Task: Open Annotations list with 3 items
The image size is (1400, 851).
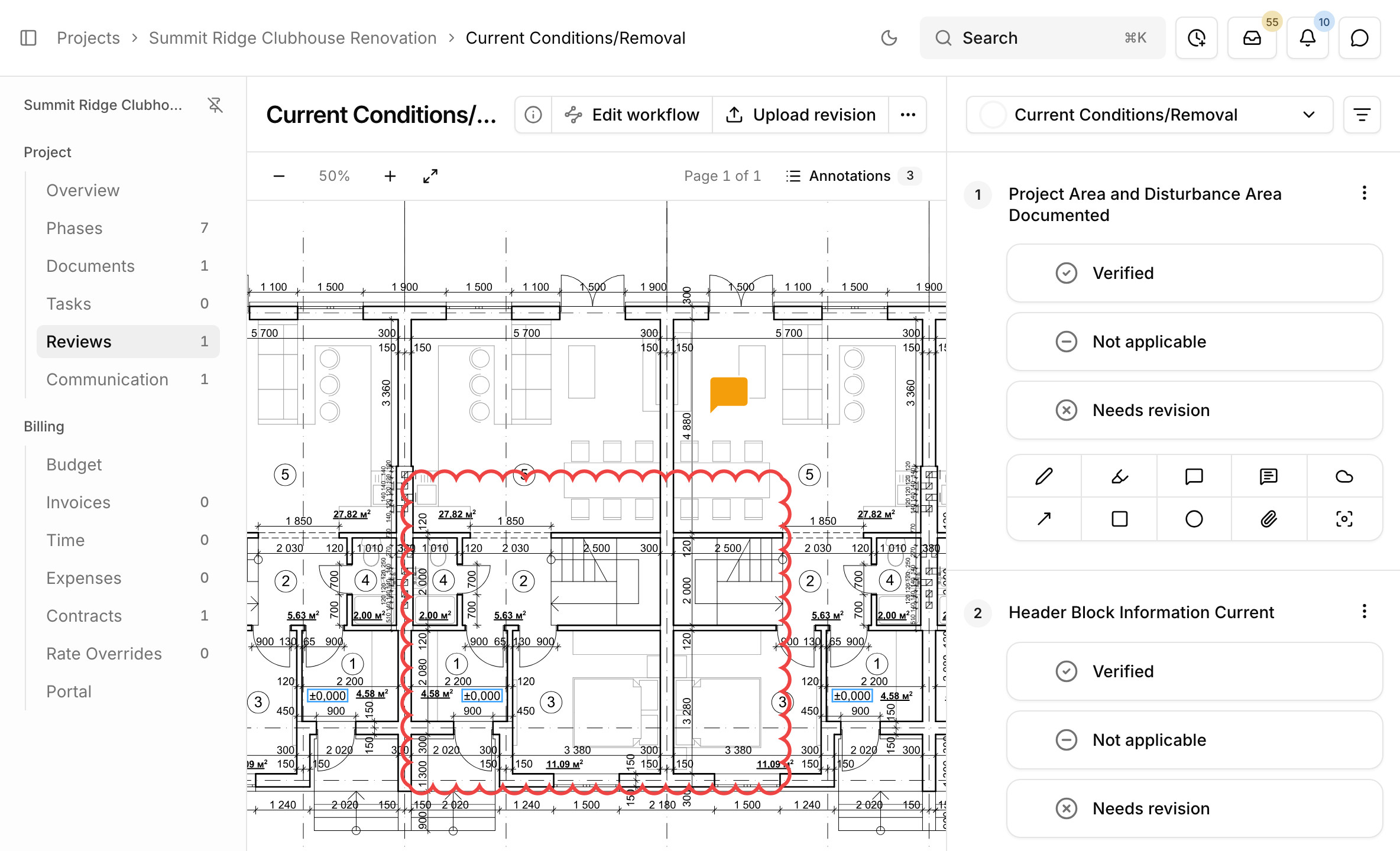Action: [x=853, y=176]
